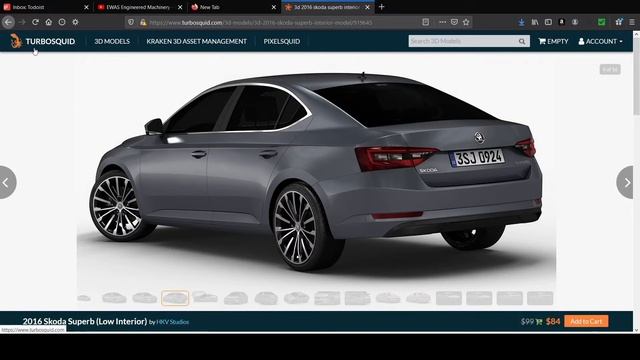Close the New Tab tab

(273, 7)
